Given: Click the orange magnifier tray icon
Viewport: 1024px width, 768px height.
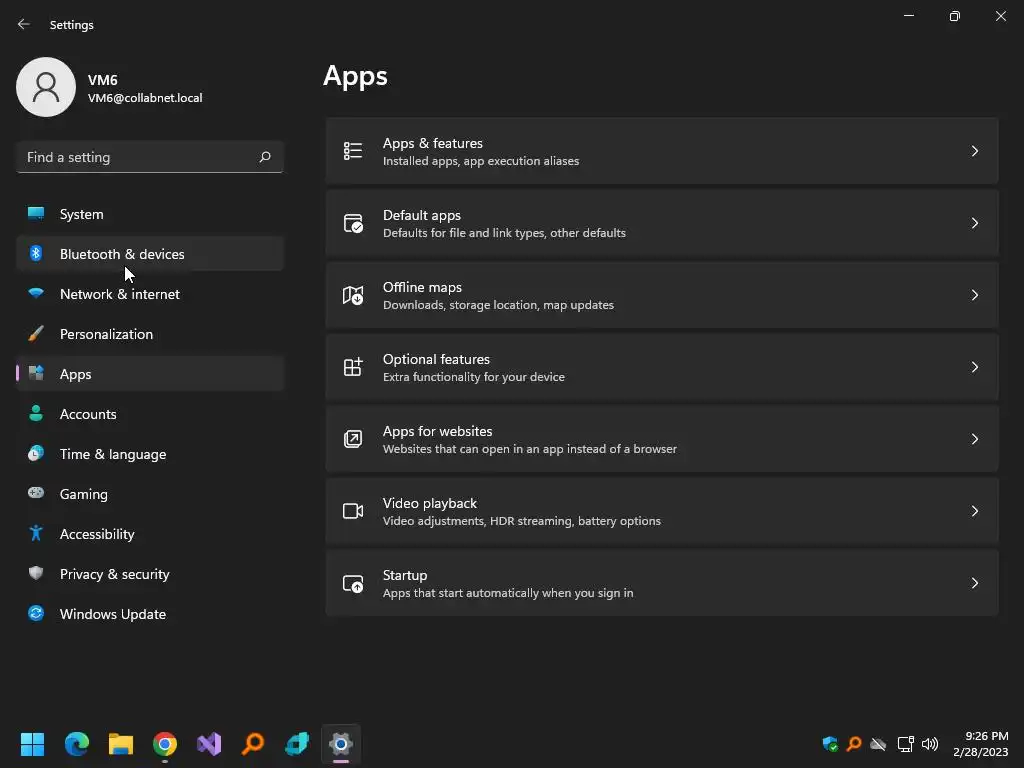Looking at the screenshot, I should pos(854,744).
